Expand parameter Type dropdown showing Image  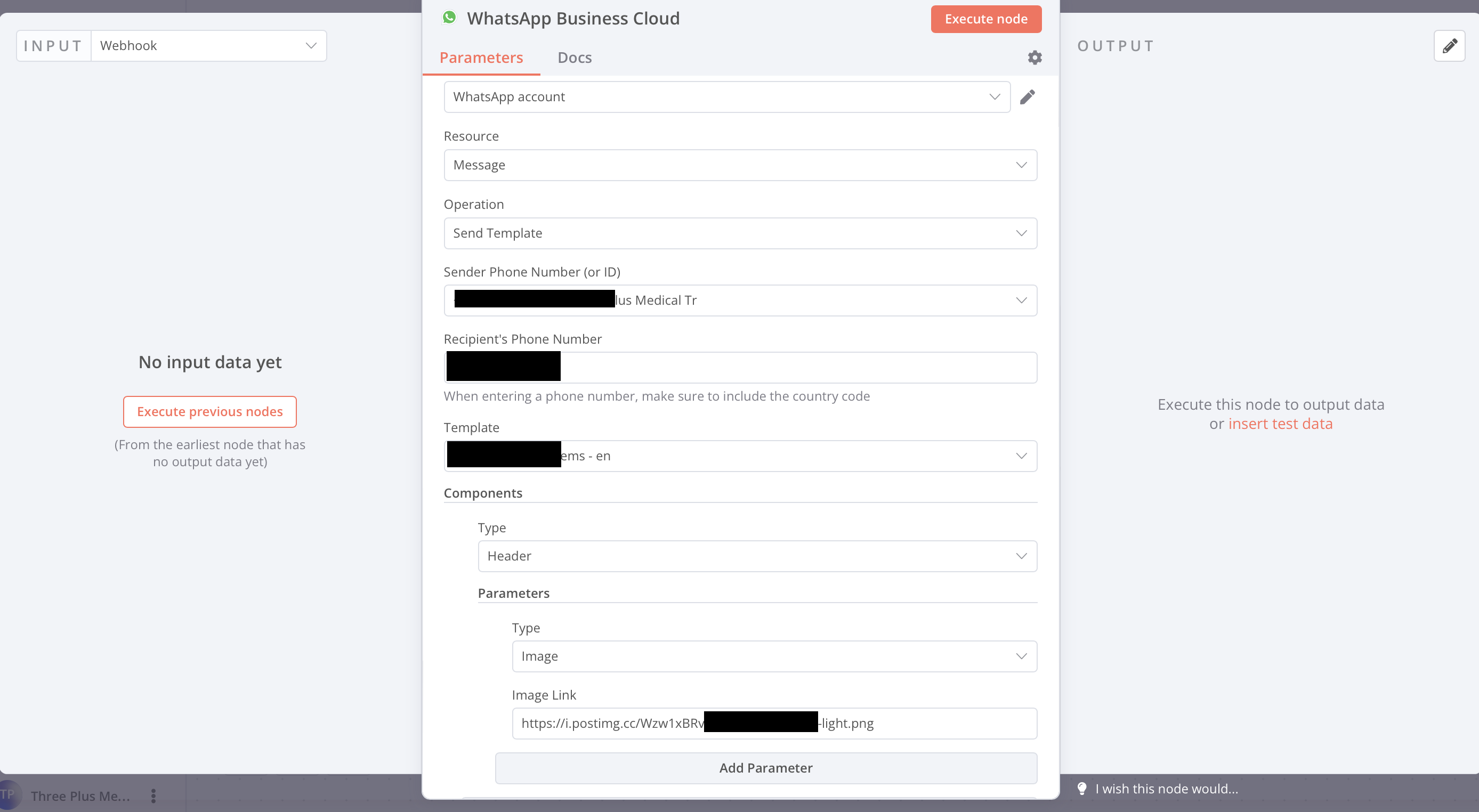point(774,656)
